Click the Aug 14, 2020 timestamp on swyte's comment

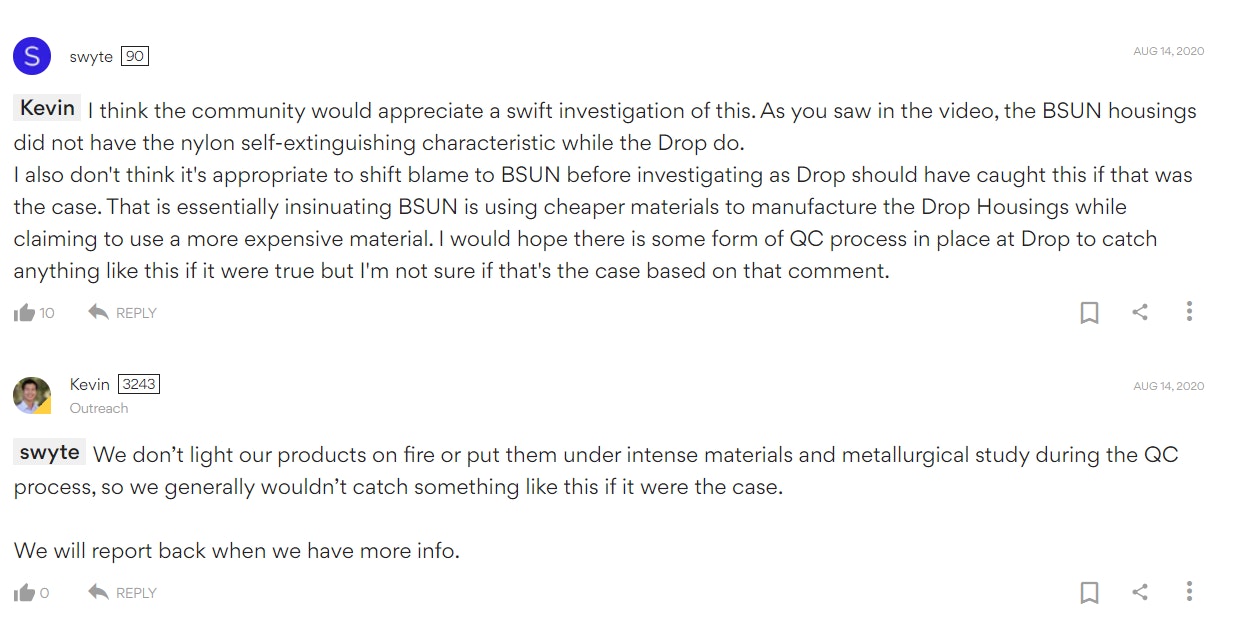1168,51
